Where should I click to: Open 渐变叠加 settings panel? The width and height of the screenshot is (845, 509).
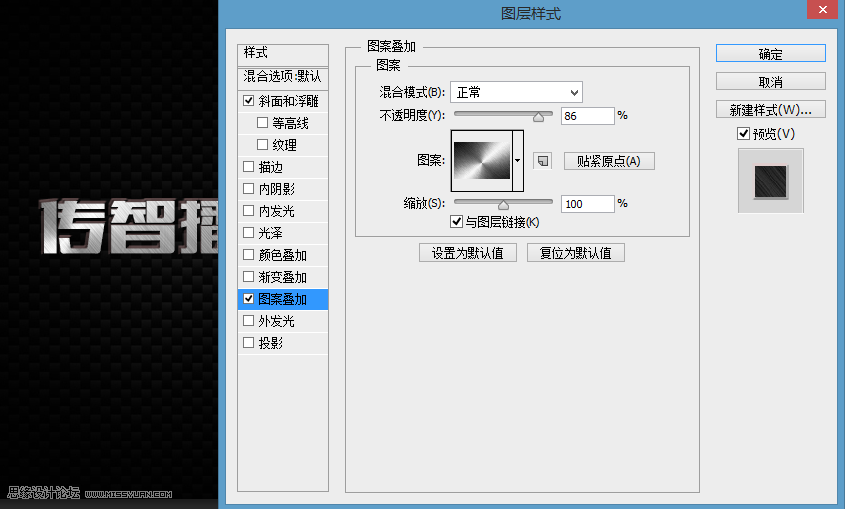[282, 277]
